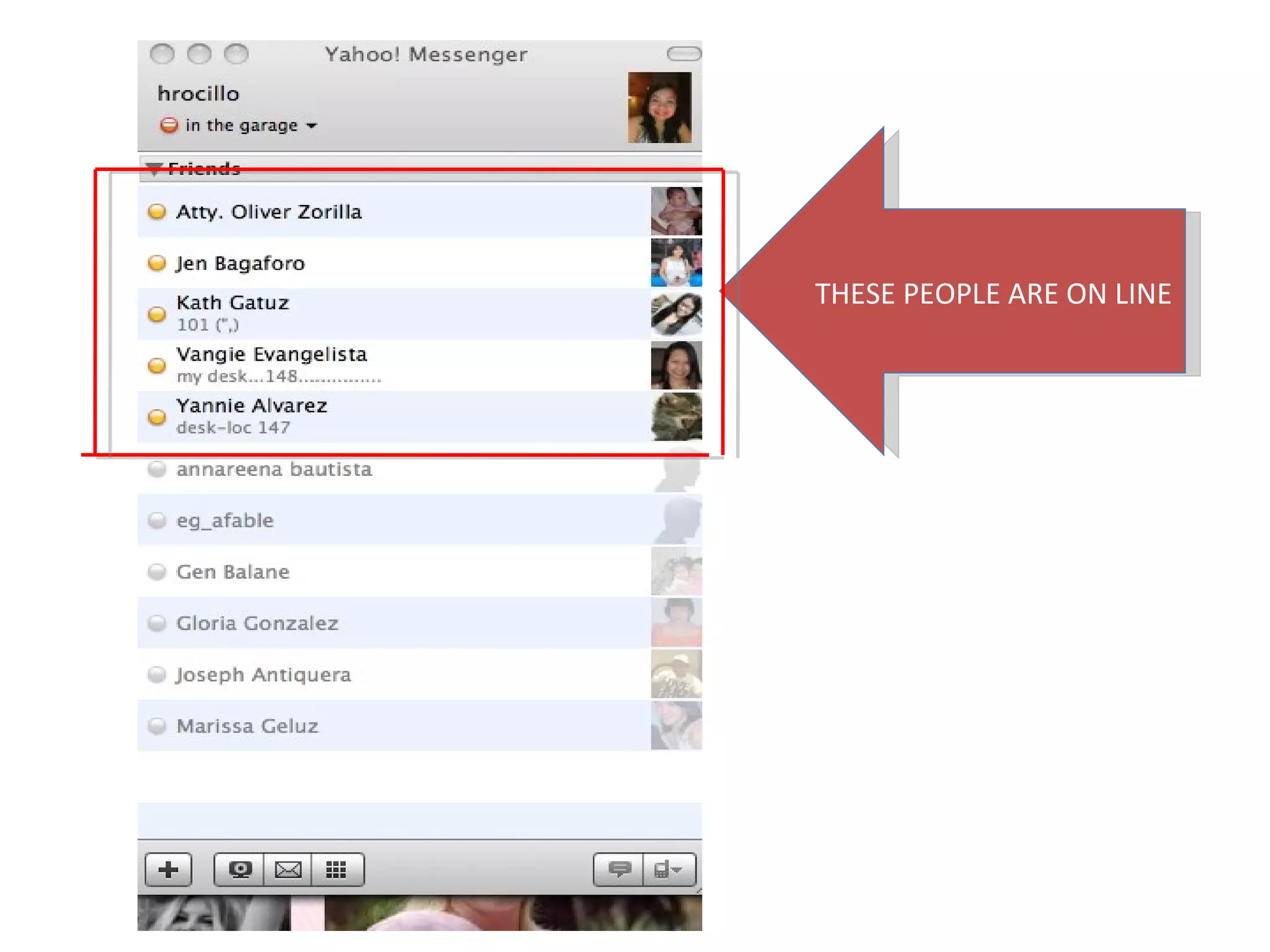Open the grid keypad icon

click(337, 870)
